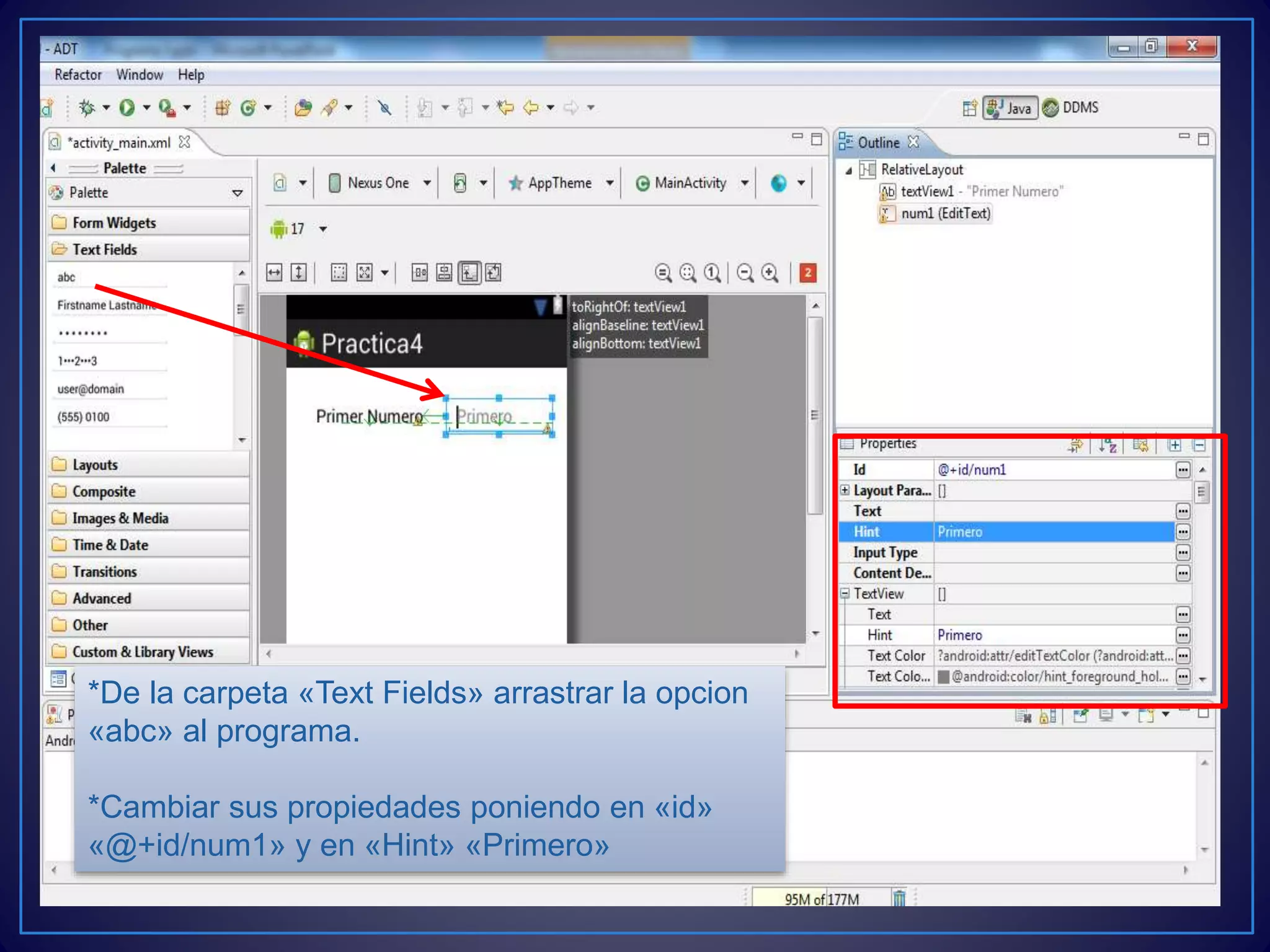Click the Text Color hint swatch
This screenshot has width=1270, height=952.
(943, 676)
